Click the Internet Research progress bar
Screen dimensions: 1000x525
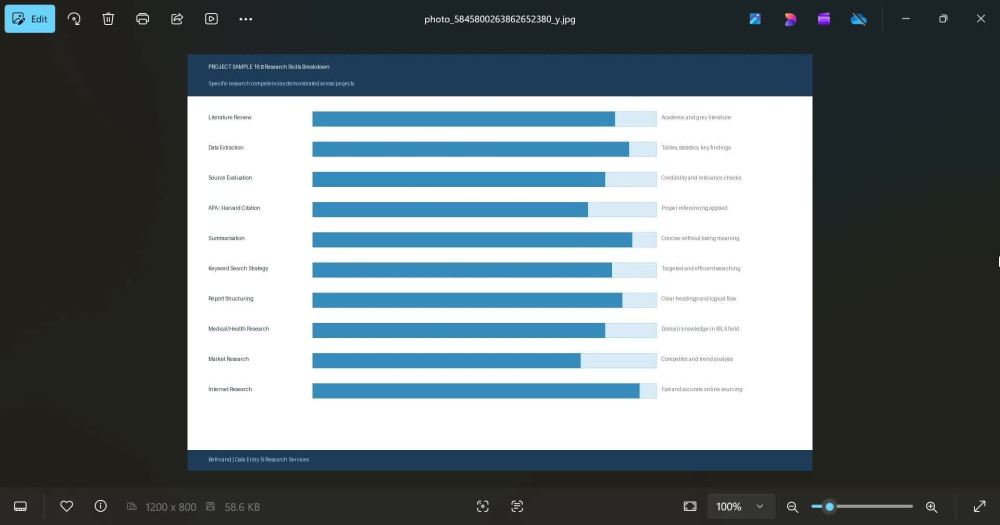[x=484, y=391]
